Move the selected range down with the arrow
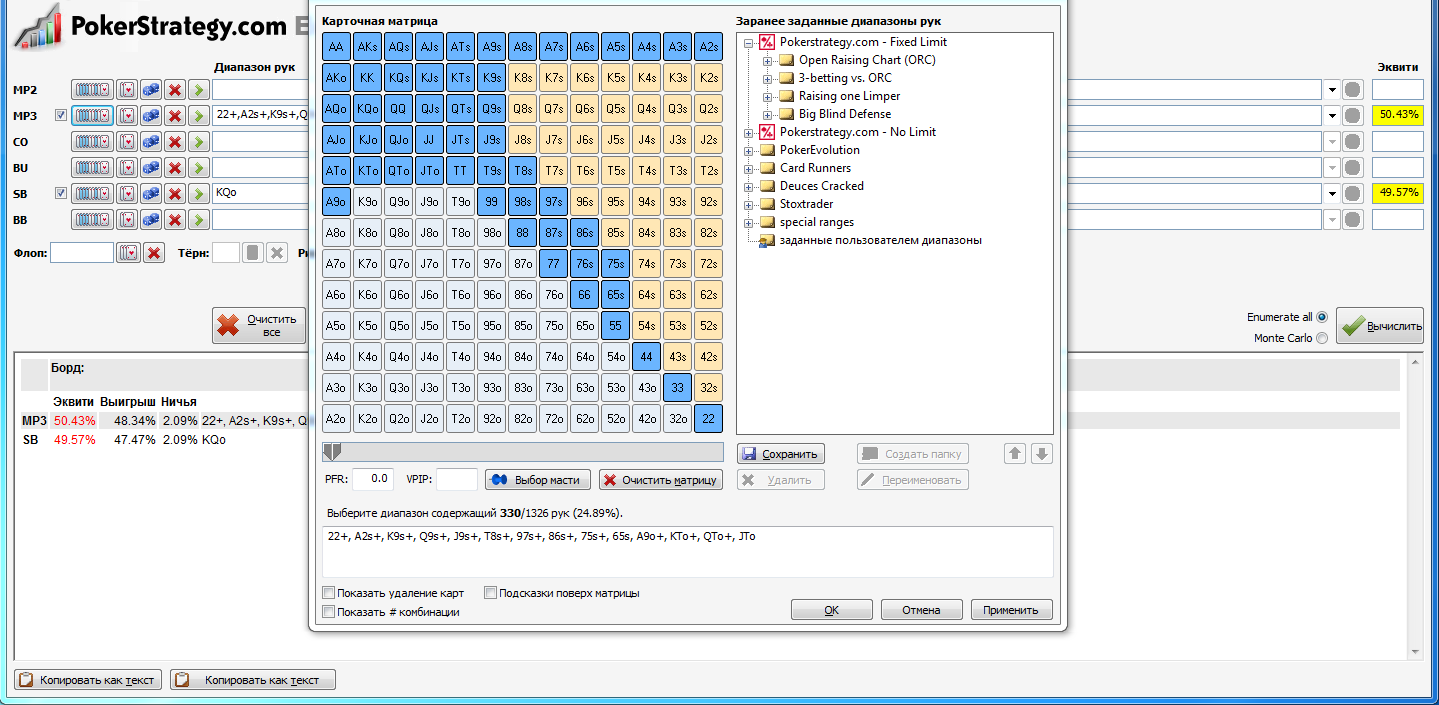The height and width of the screenshot is (705, 1439). [x=1042, y=454]
